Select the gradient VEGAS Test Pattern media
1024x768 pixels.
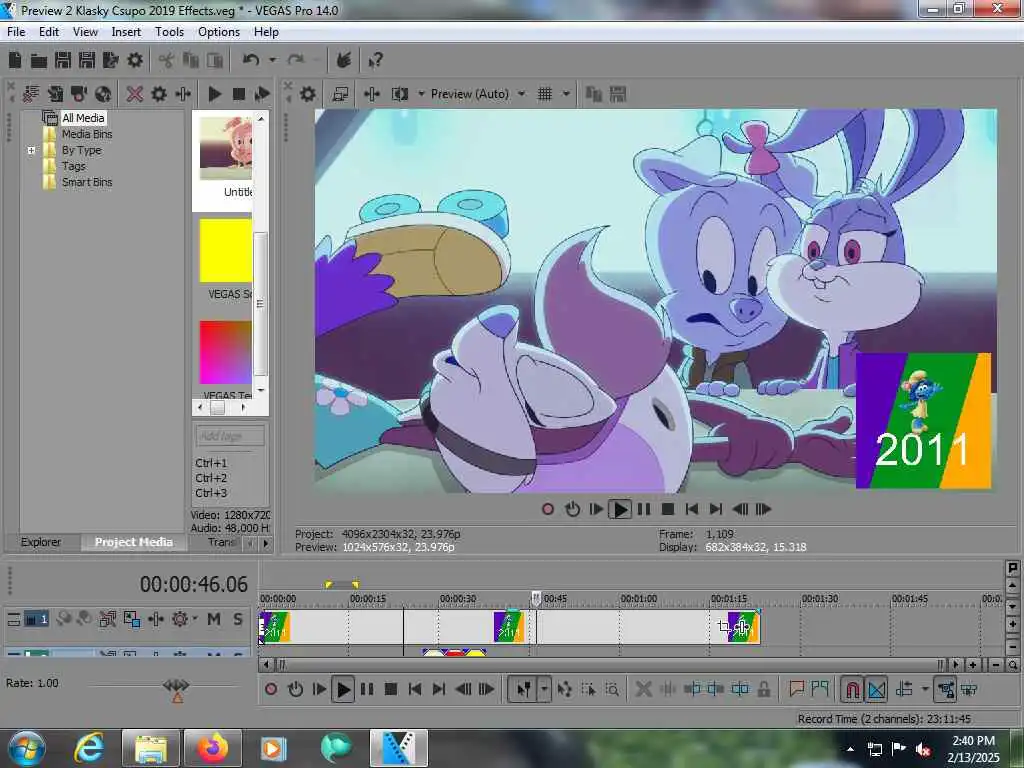tap(226, 352)
